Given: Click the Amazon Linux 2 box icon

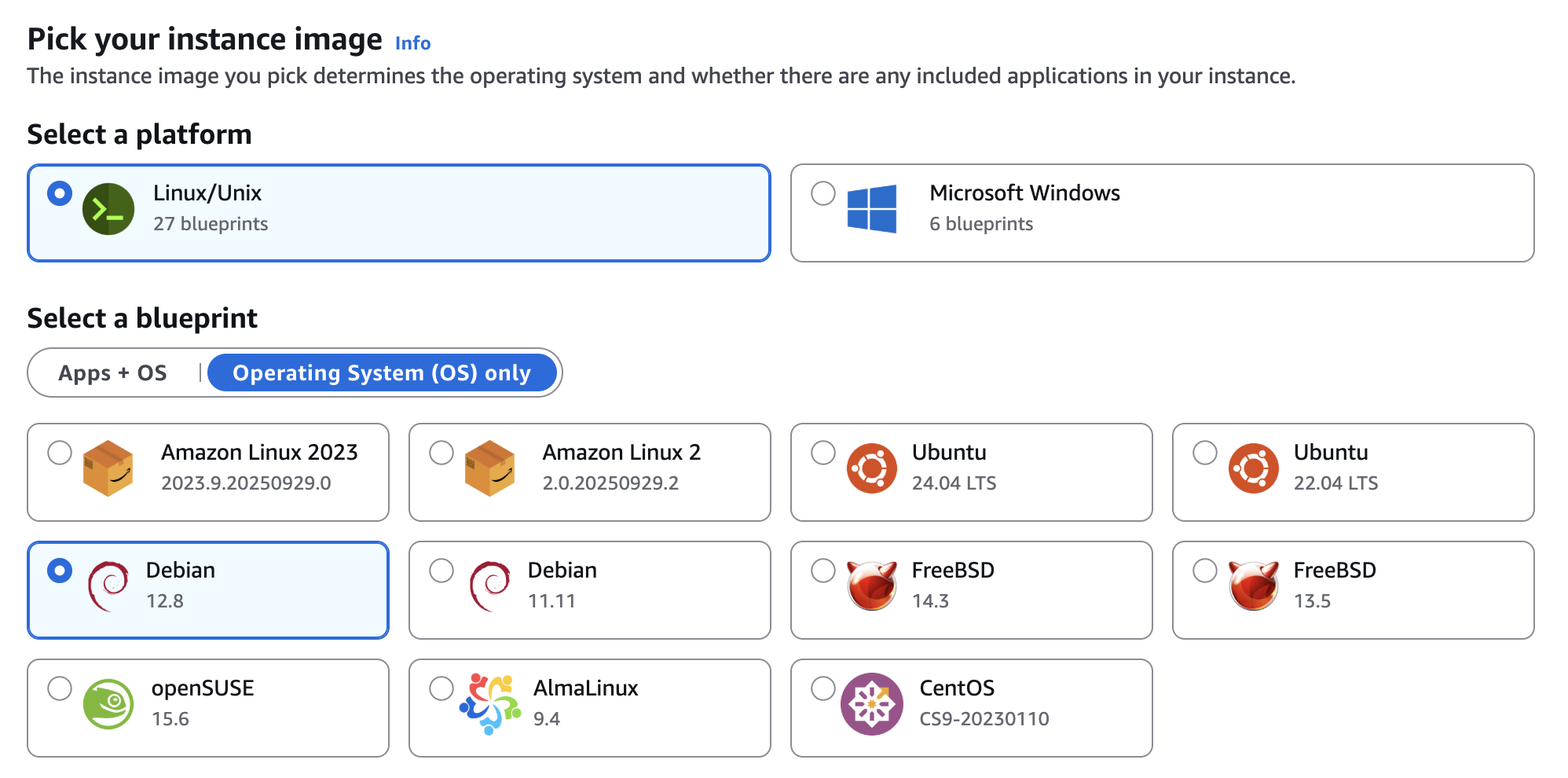Looking at the screenshot, I should coord(489,468).
